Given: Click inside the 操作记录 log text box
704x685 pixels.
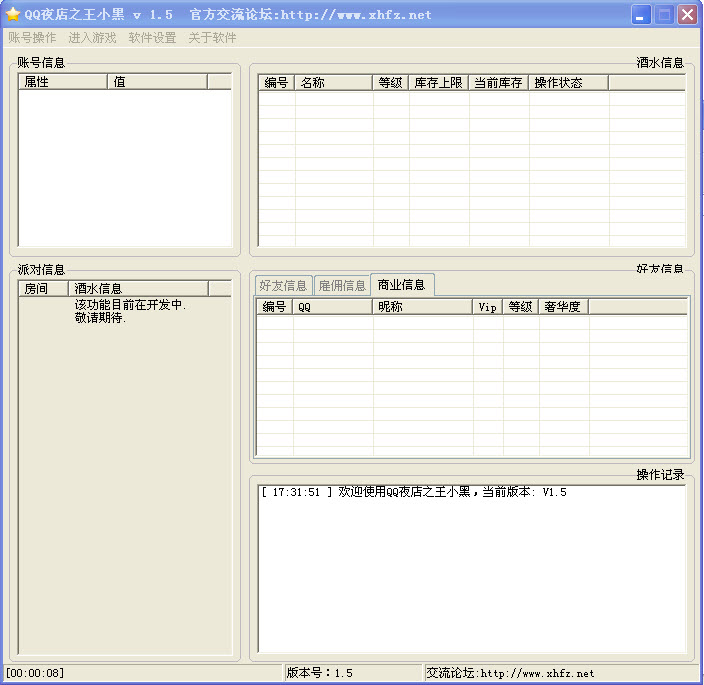Looking at the screenshot, I should coord(471,569).
